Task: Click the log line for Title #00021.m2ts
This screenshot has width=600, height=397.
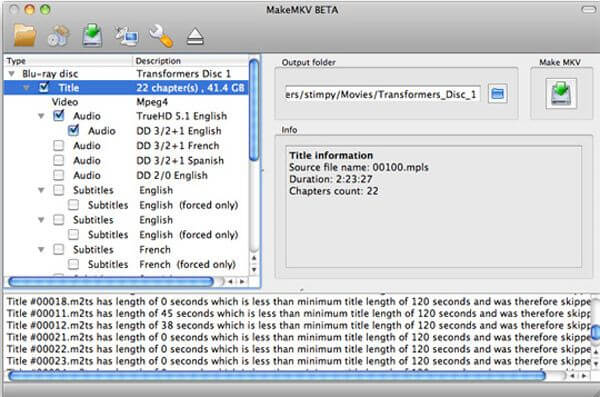Action: 299,337
